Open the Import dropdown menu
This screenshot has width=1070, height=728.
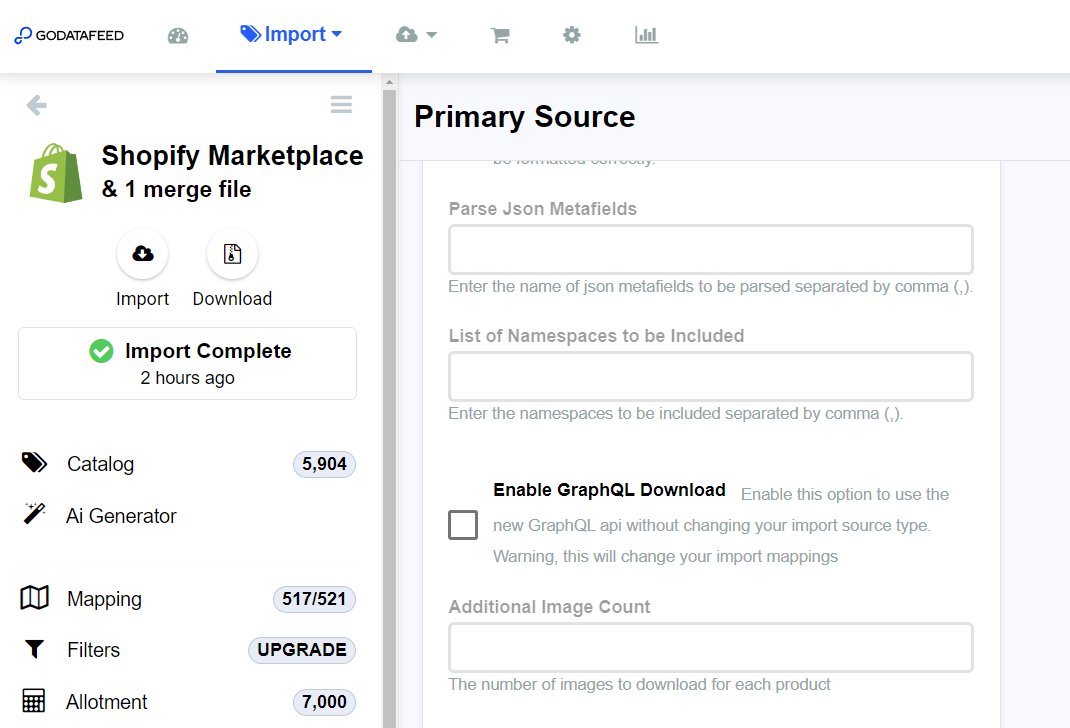tap(292, 35)
